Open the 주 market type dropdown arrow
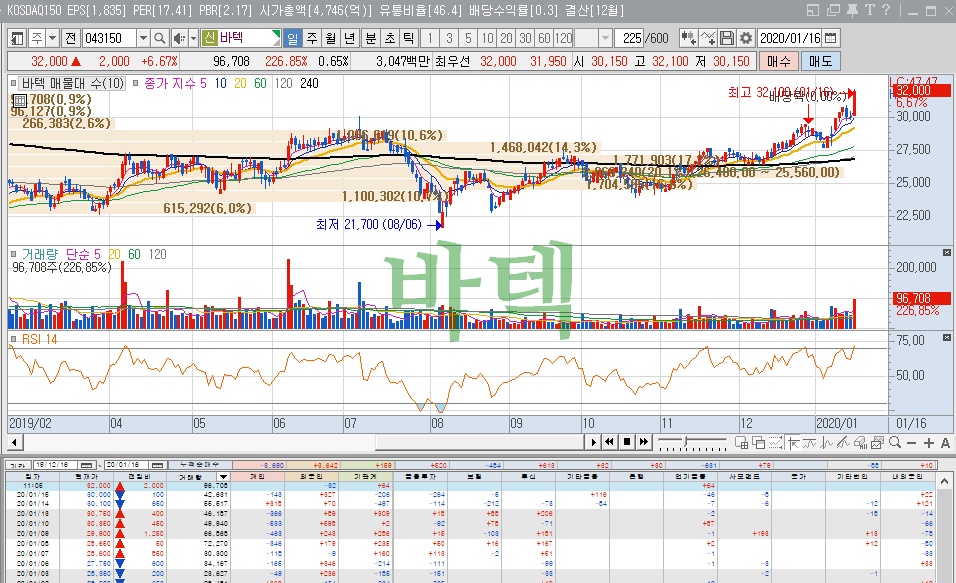This screenshot has width=956, height=583. [x=52, y=38]
